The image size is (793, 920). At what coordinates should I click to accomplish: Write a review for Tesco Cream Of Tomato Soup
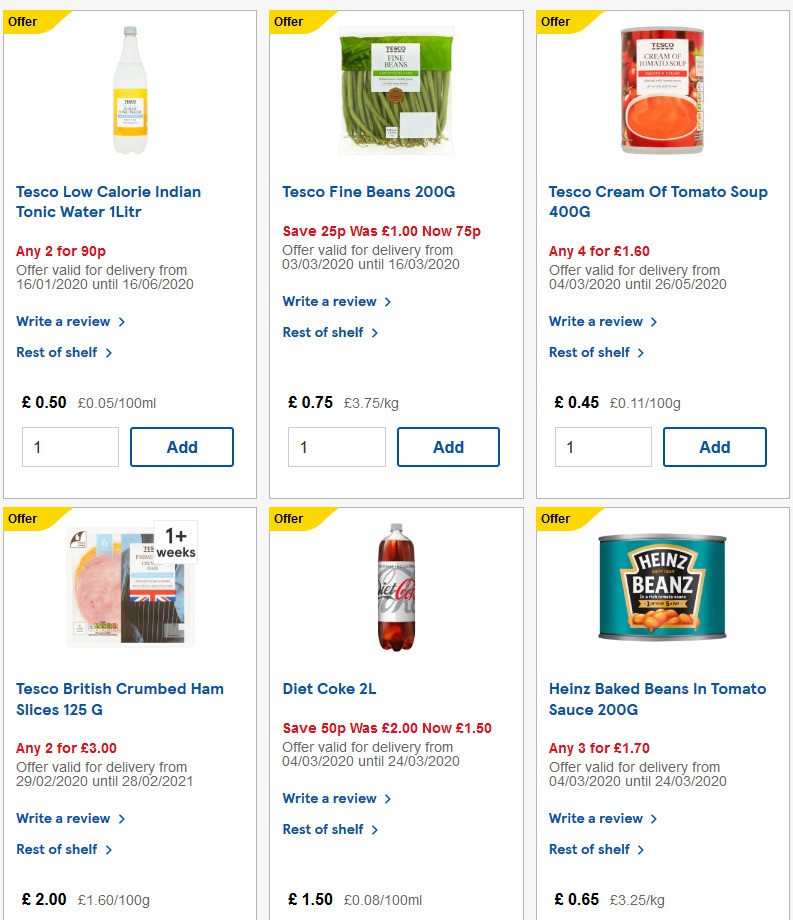tap(596, 321)
